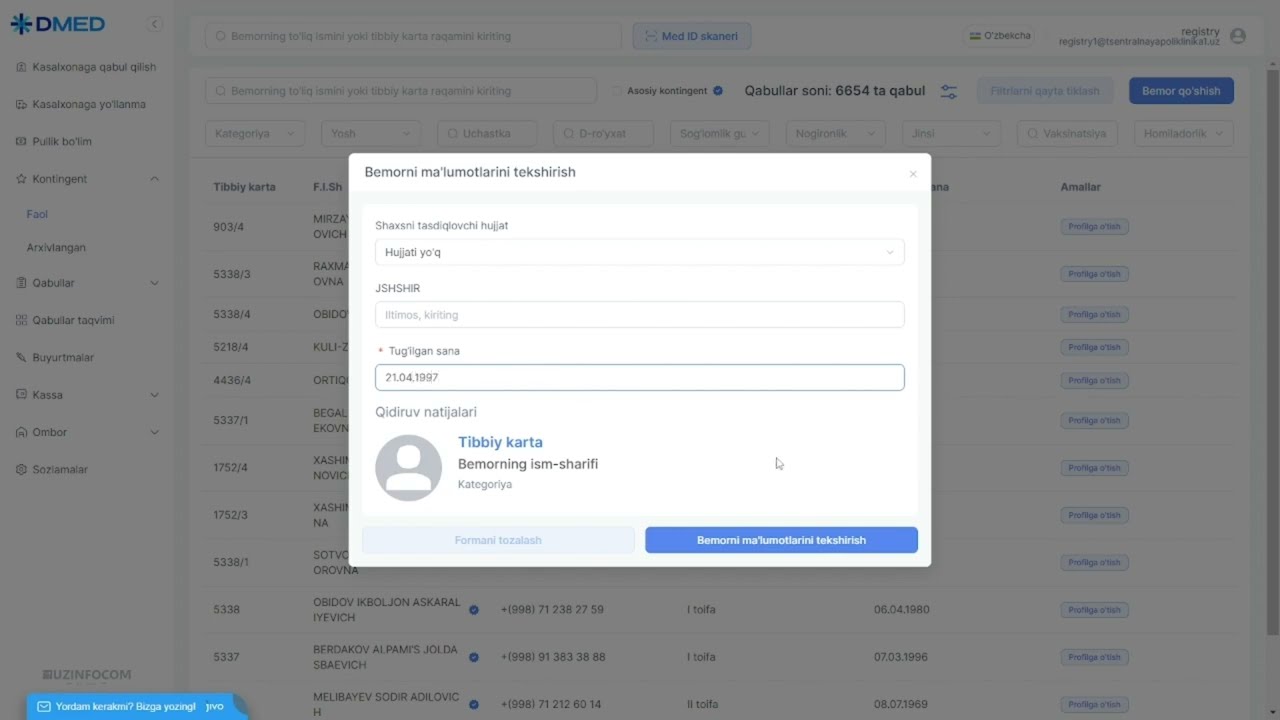Collapse the Kontingent section chevron

click(x=154, y=179)
